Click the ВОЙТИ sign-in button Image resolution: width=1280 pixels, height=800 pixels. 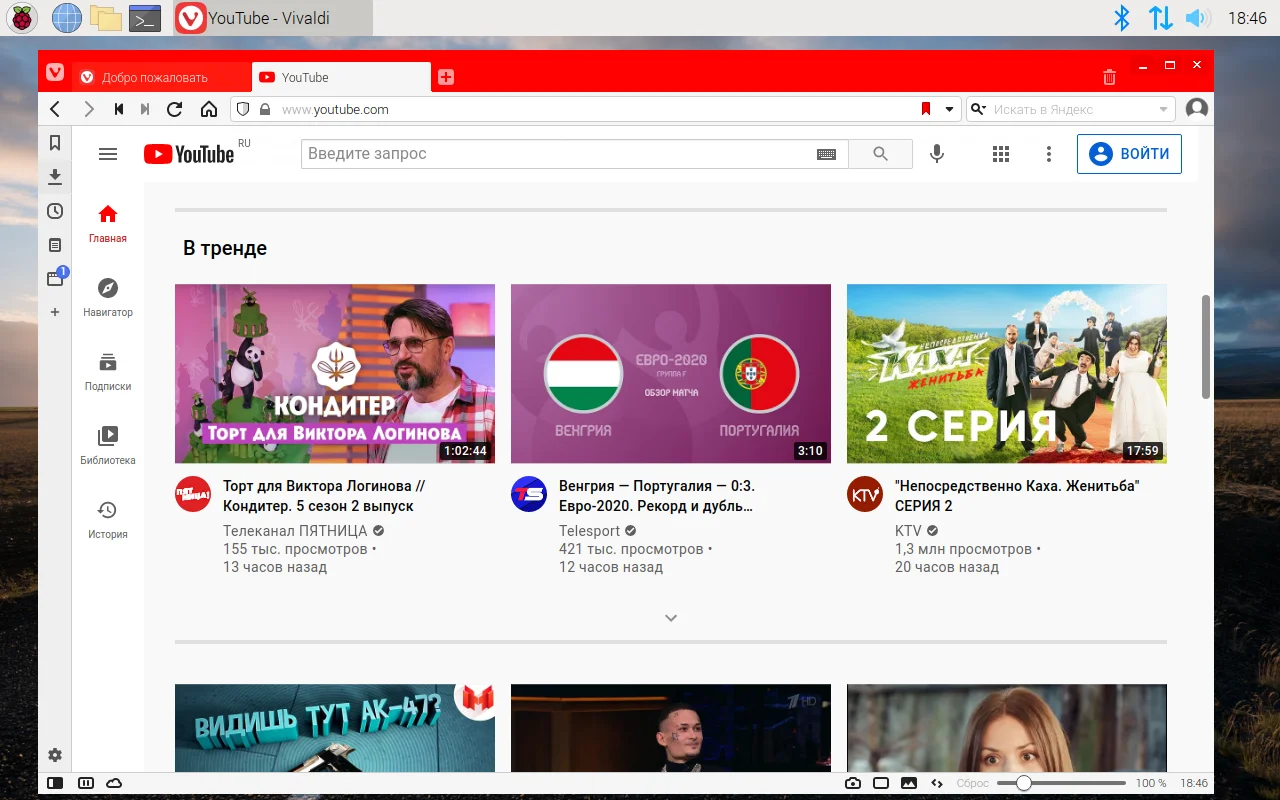[1129, 154]
